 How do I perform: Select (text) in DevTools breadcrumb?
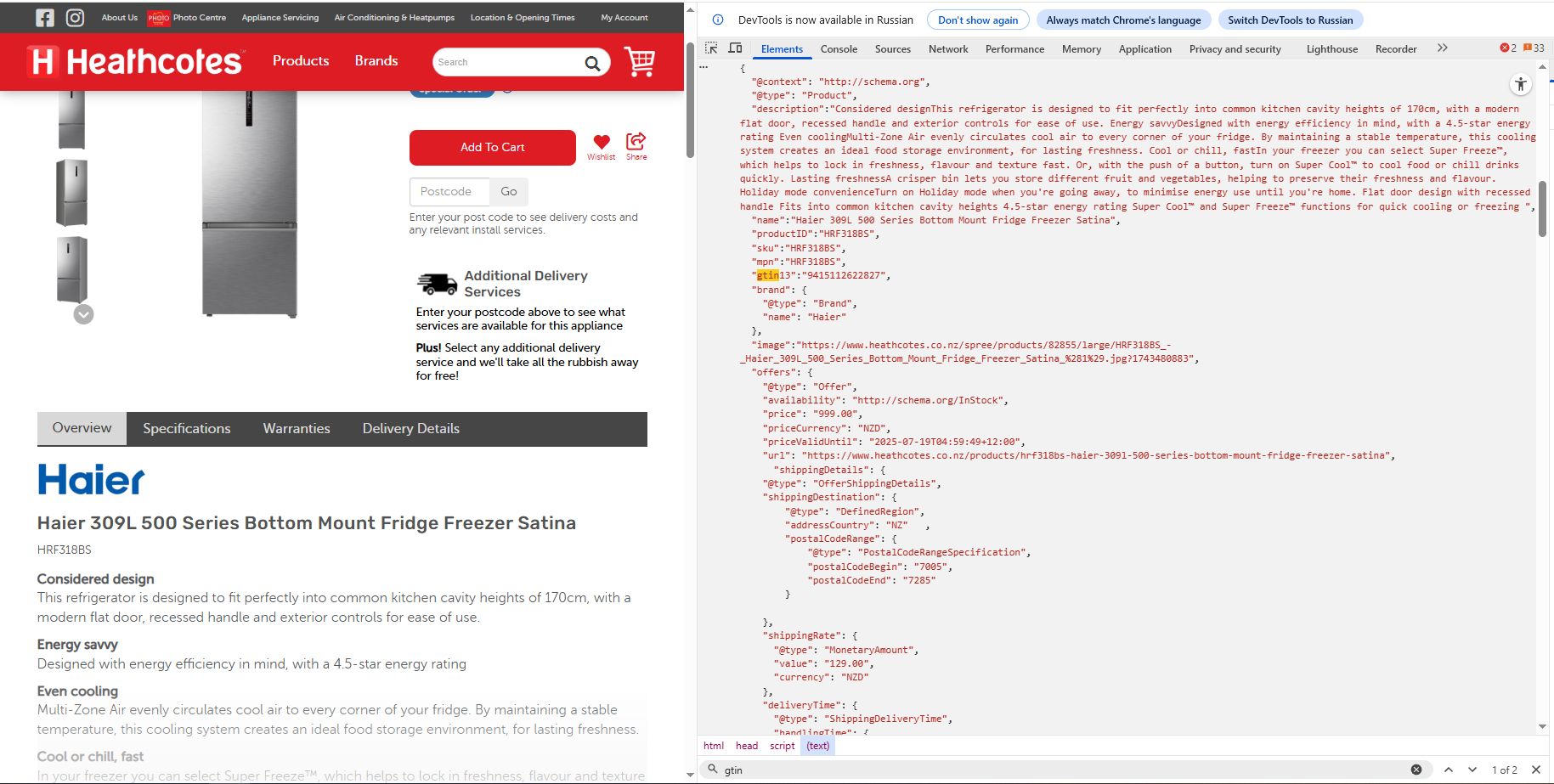click(818, 746)
